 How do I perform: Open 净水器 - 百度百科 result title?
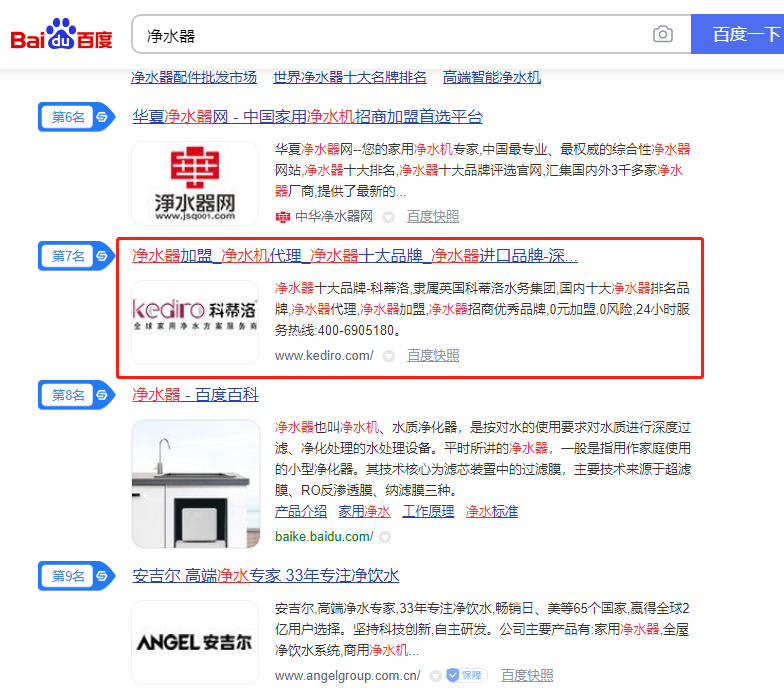196,395
